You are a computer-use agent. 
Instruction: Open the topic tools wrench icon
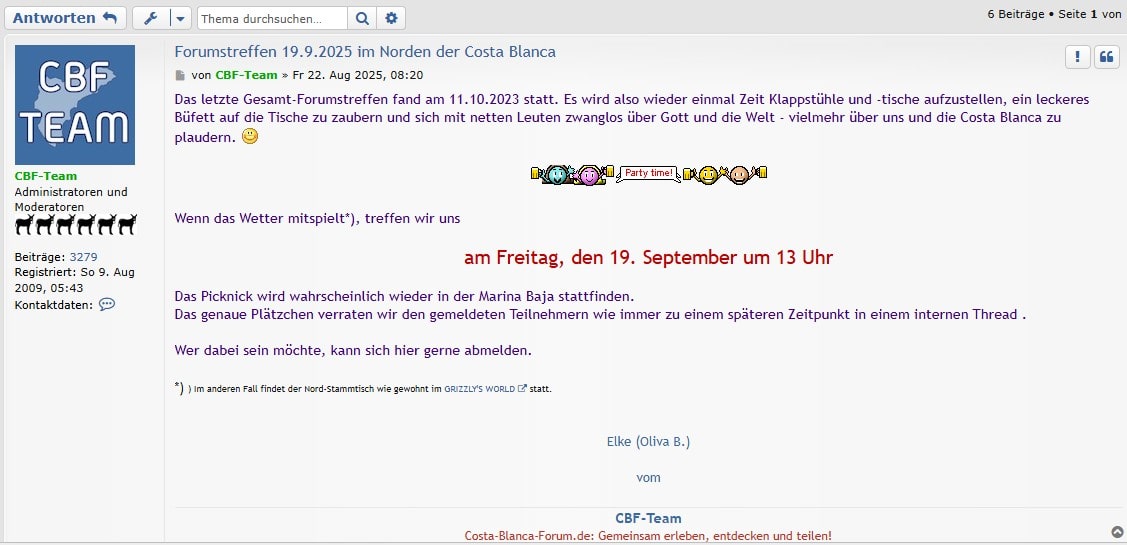point(151,18)
